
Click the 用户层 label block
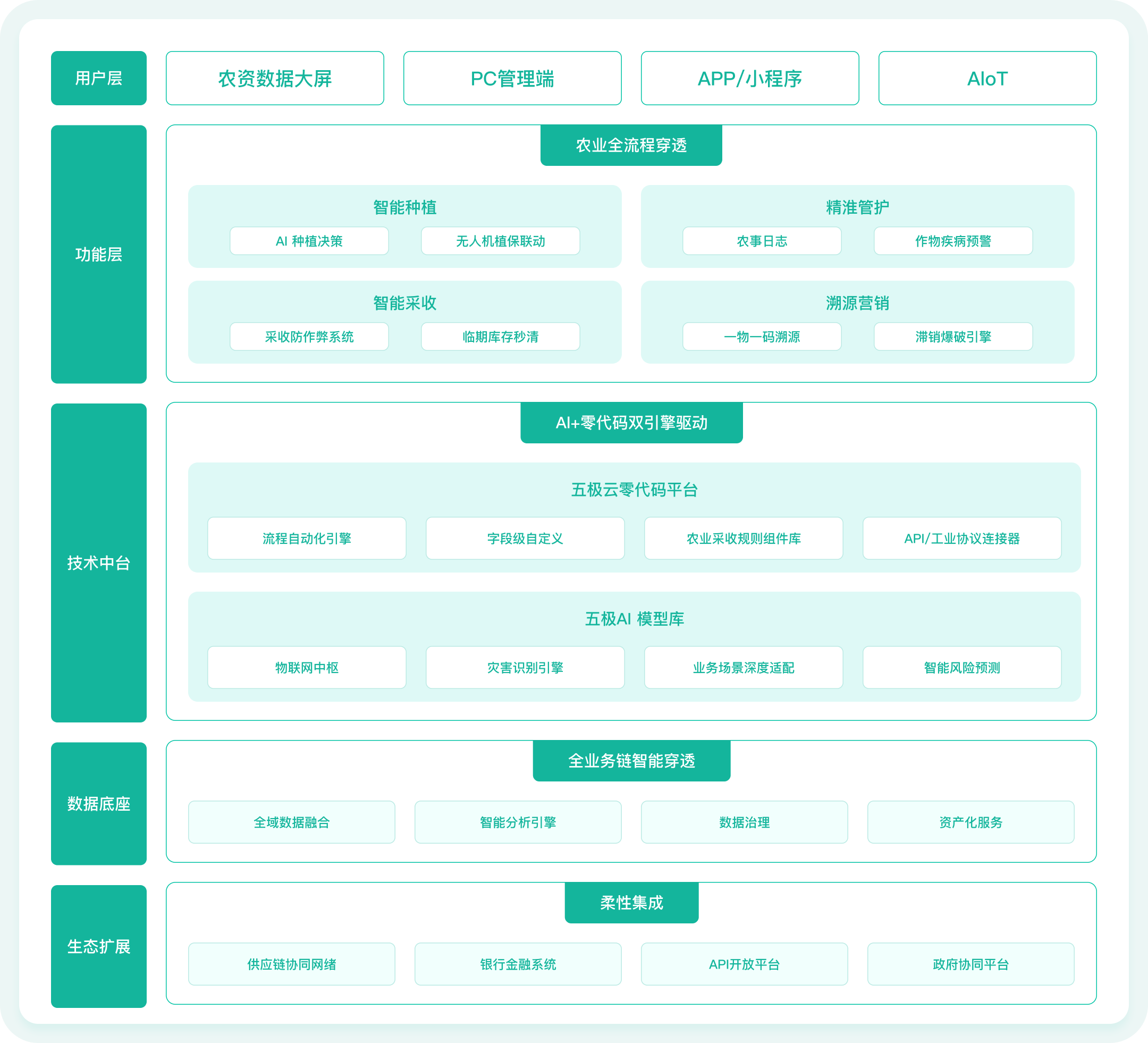[98, 78]
